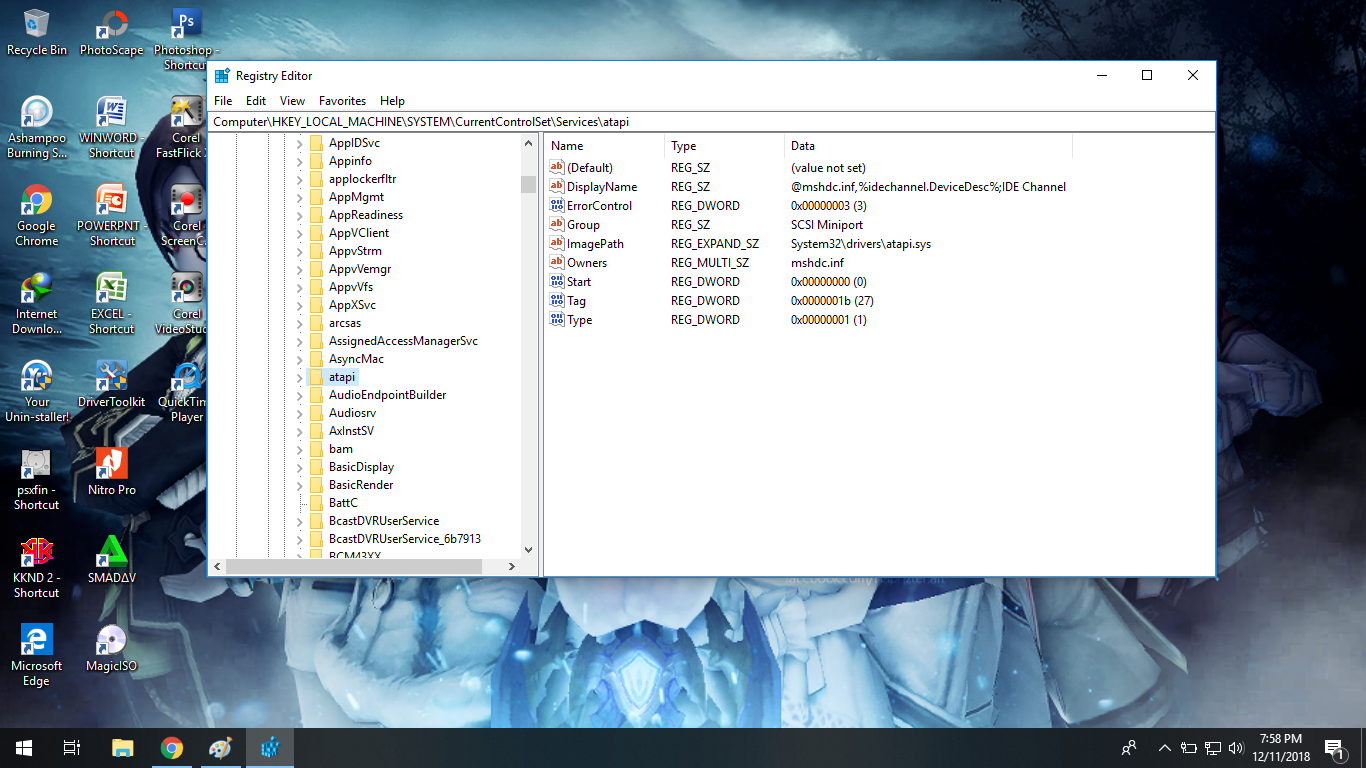Viewport: 1366px width, 768px height.
Task: Expand the AudioEndpointBuilder service node
Action: pos(299,394)
